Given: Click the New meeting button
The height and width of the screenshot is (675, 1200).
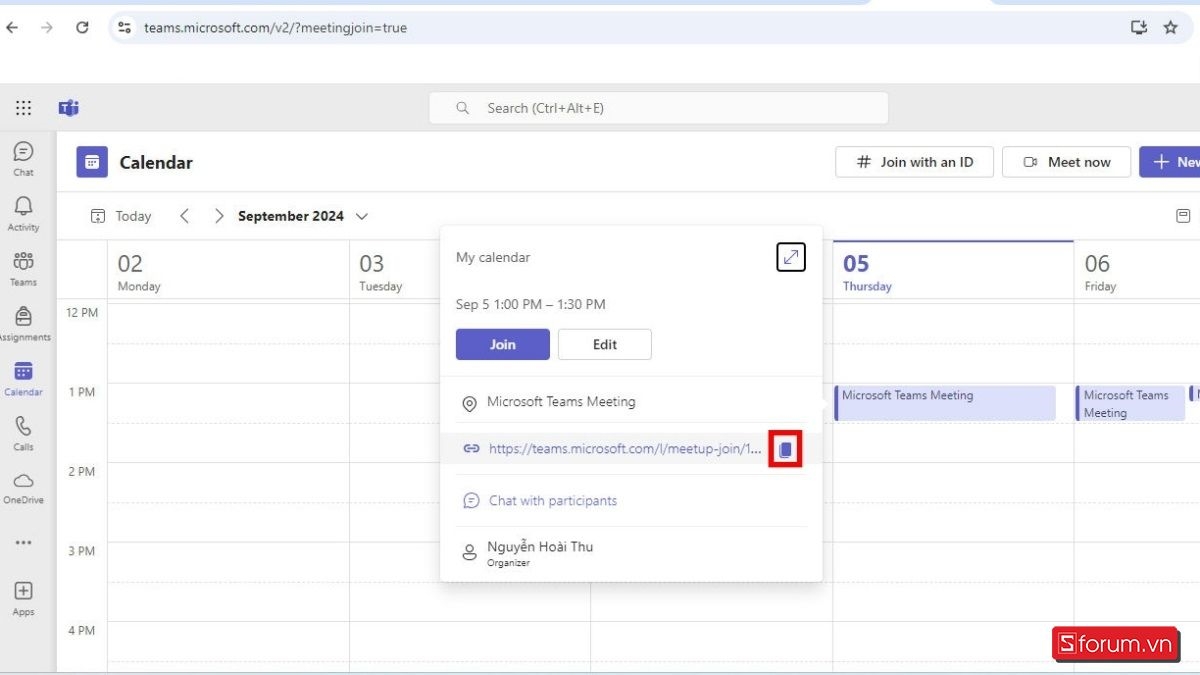Looking at the screenshot, I should [x=1170, y=162].
